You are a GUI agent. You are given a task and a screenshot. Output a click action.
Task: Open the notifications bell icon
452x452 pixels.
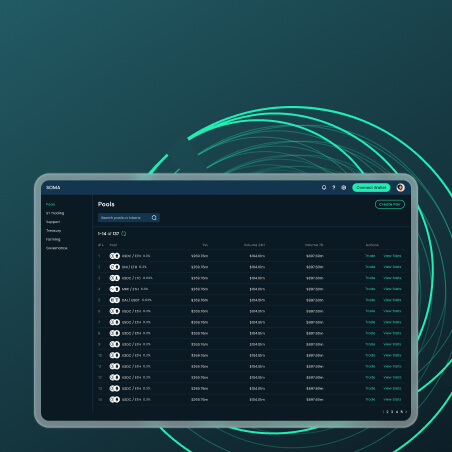point(324,188)
